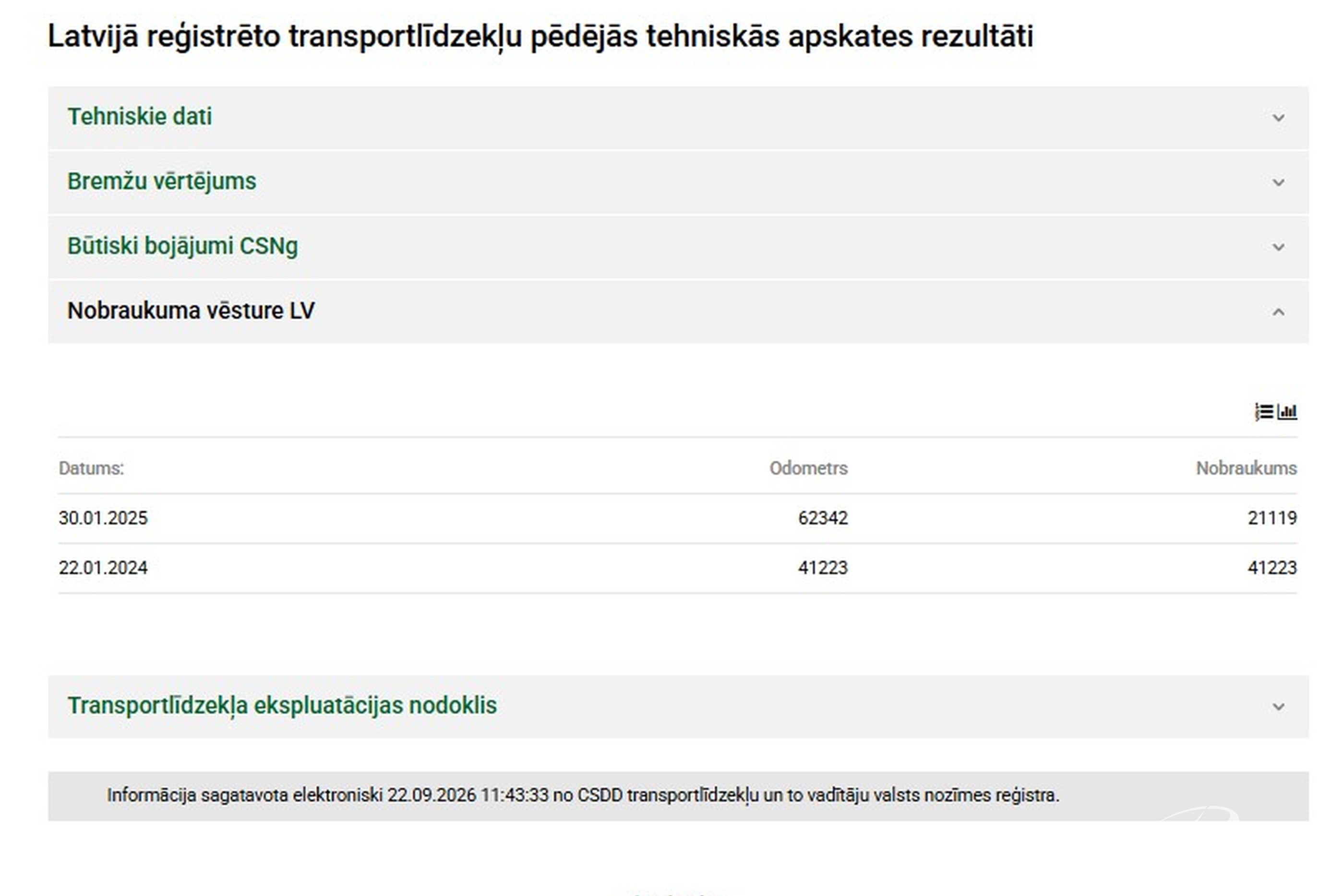Image resolution: width=1344 pixels, height=896 pixels.
Task: Expand Bremžu vērtējums chevron arrow
Action: (1278, 182)
